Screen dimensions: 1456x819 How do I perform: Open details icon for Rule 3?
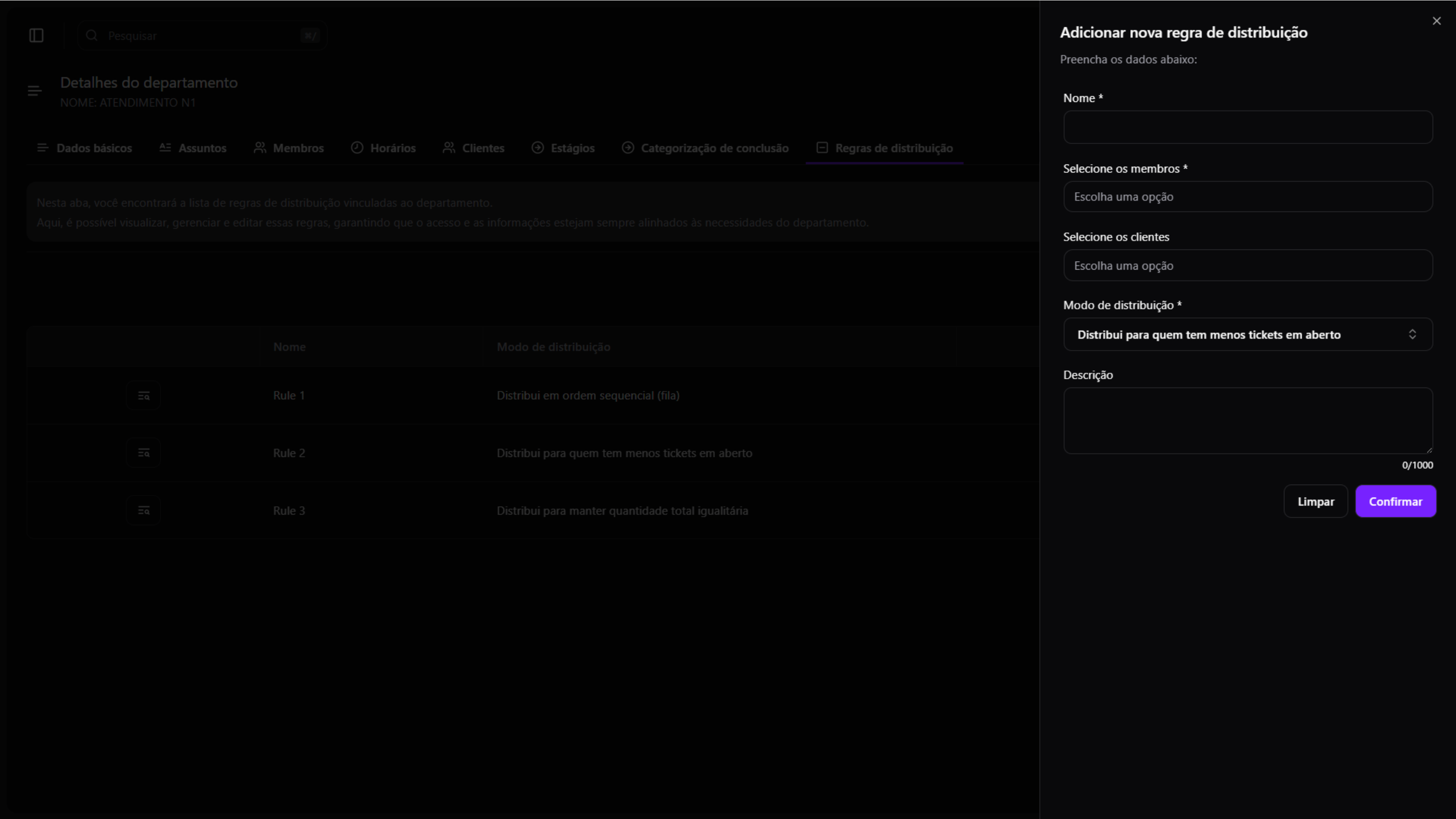click(x=143, y=511)
